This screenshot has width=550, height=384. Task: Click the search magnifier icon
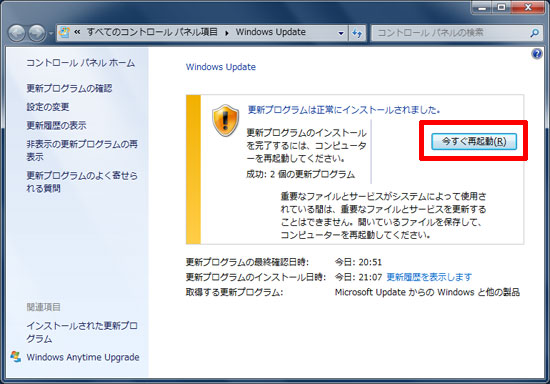(x=534, y=33)
